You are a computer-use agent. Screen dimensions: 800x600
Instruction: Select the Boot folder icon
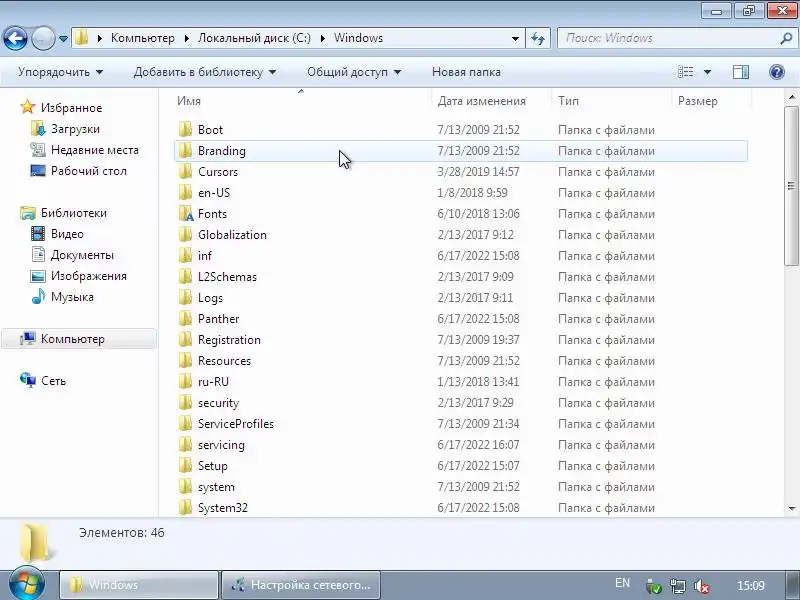click(x=185, y=130)
